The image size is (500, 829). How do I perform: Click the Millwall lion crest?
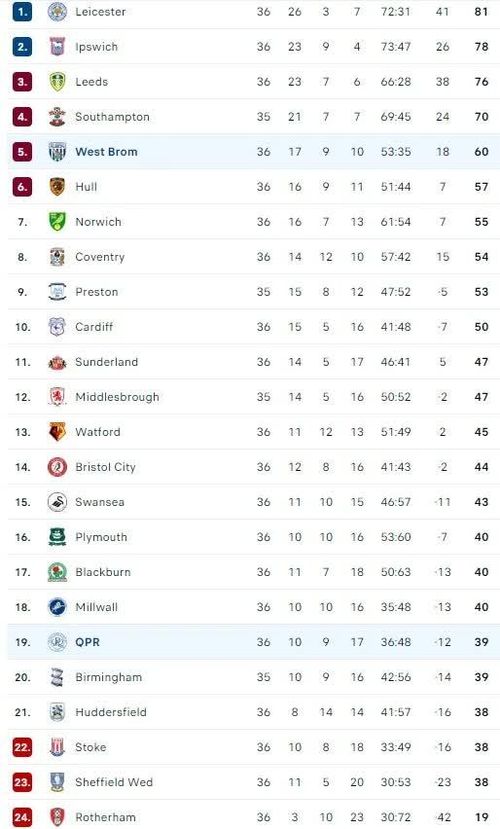57,607
